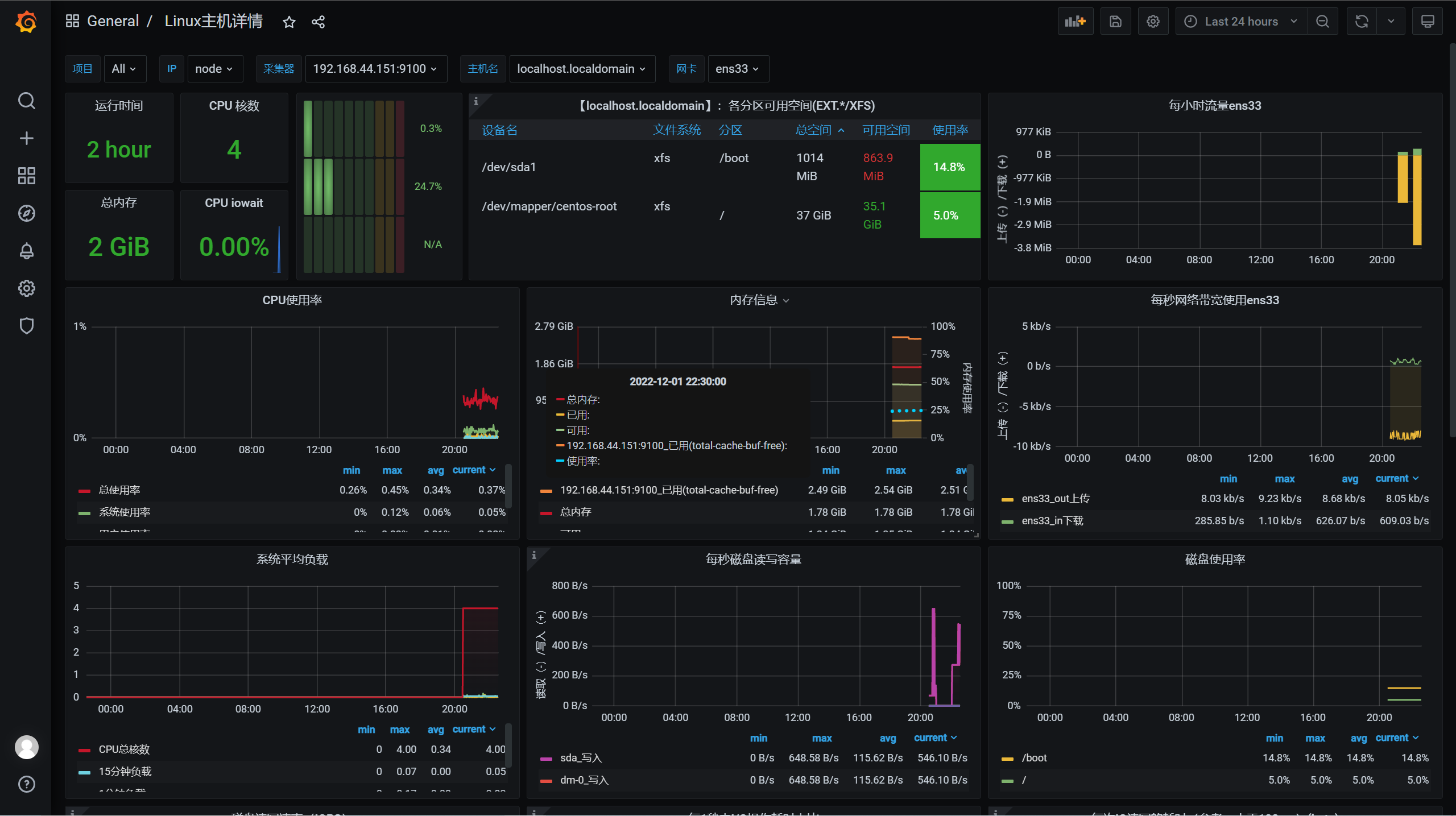Toggle sda_写入 series in disk legend
The height and width of the screenshot is (816, 1456).
click(581, 758)
